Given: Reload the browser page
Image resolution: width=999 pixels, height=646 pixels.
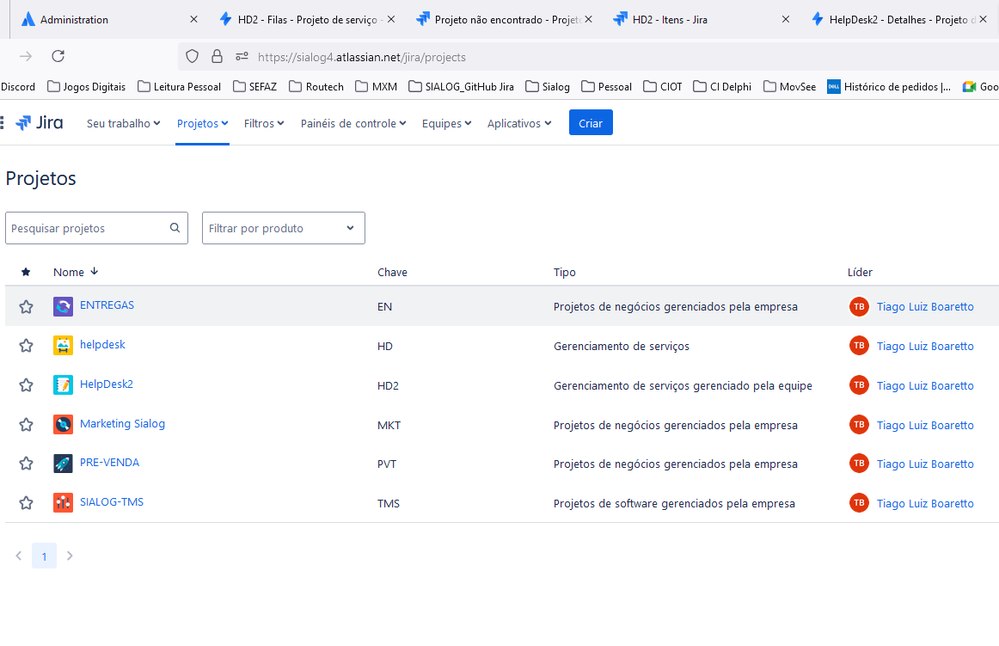Looking at the screenshot, I should click(58, 56).
